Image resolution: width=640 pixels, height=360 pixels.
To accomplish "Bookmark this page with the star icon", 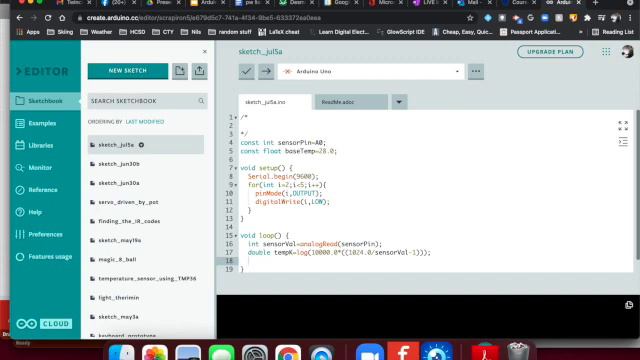I will [470, 18].
